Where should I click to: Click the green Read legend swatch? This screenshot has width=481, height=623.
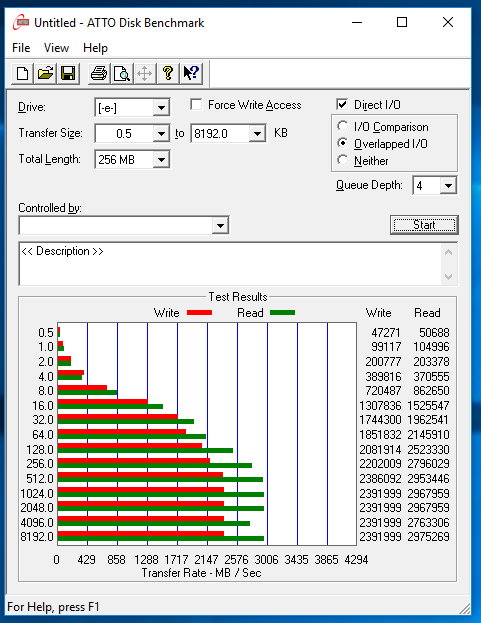(x=282, y=313)
